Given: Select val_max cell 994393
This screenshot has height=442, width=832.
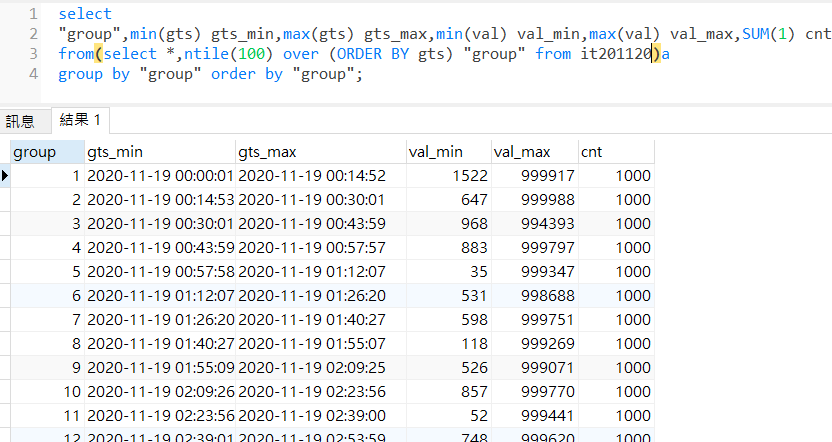Looking at the screenshot, I should coord(534,223).
